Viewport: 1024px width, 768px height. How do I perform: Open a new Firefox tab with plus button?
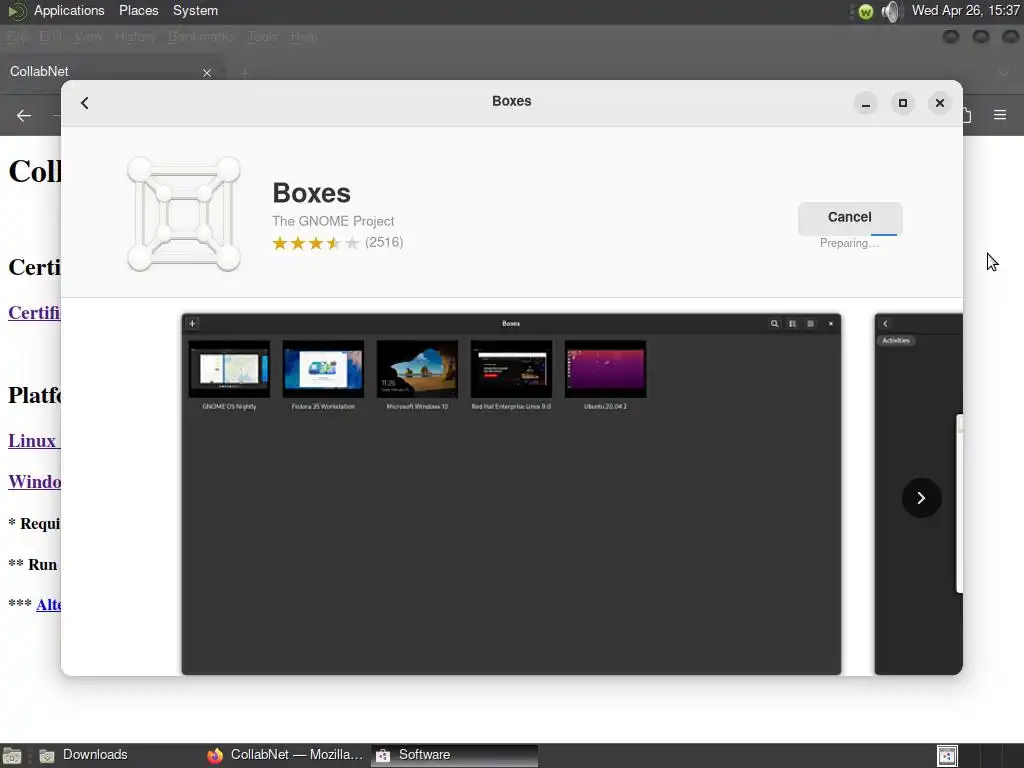pos(244,72)
